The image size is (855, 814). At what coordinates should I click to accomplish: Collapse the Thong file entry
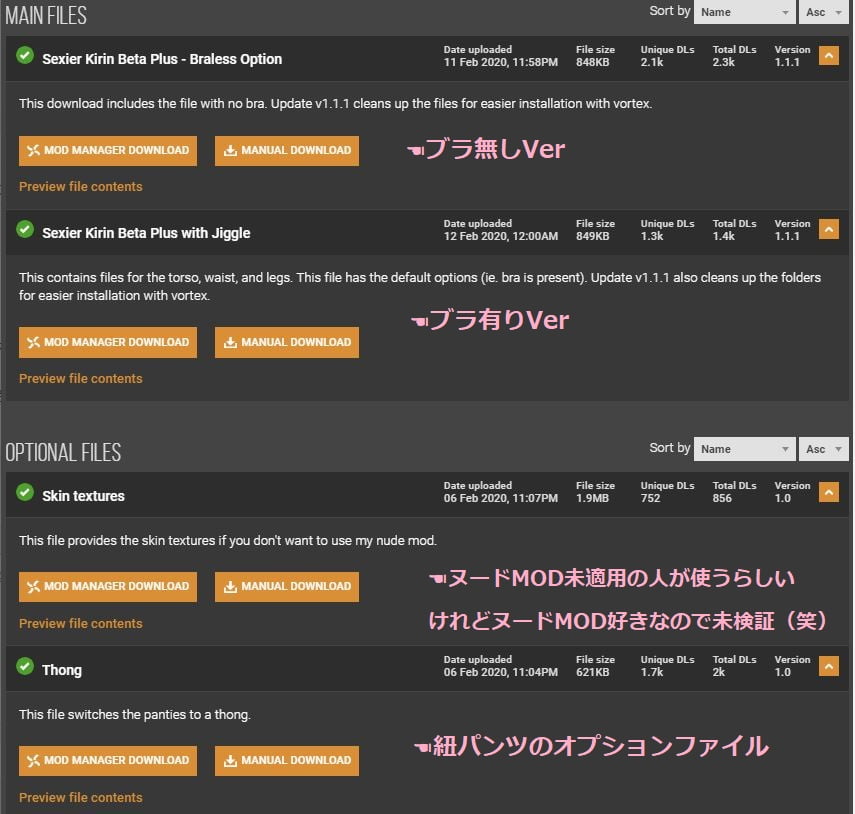[828, 666]
